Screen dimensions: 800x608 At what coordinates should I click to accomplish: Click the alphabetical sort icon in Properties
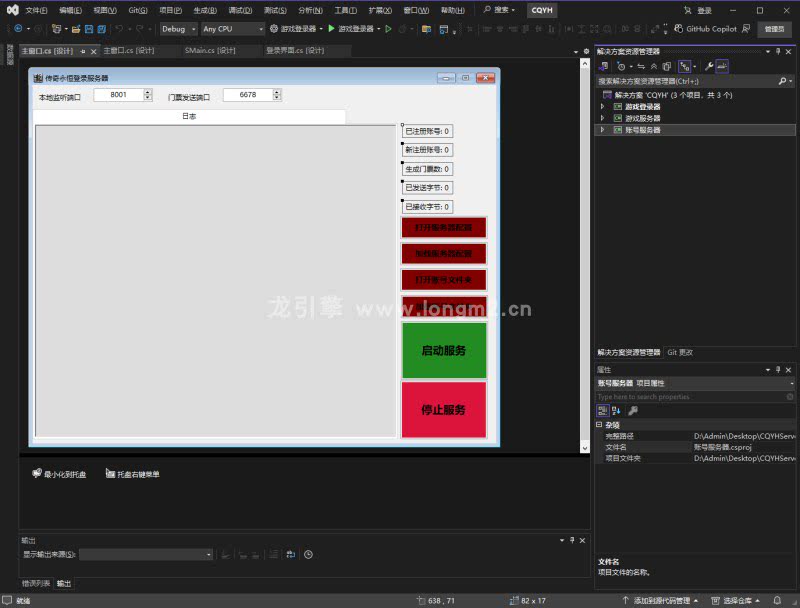pos(616,411)
